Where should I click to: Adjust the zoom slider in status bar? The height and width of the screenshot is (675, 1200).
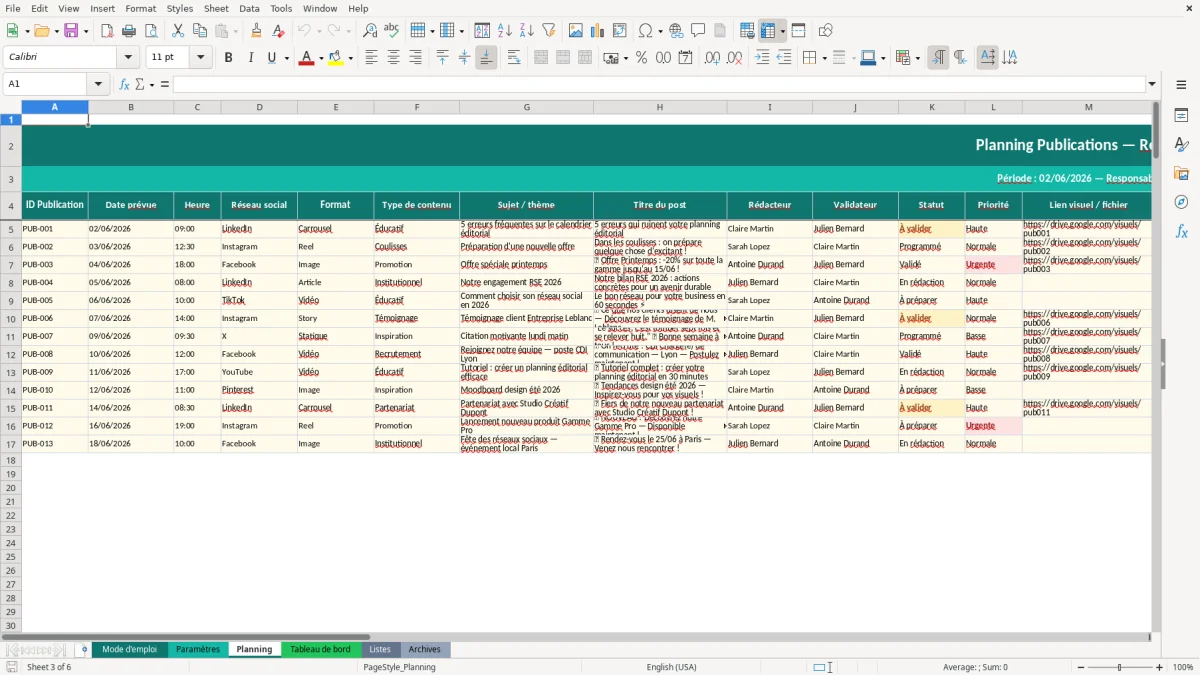1119,667
